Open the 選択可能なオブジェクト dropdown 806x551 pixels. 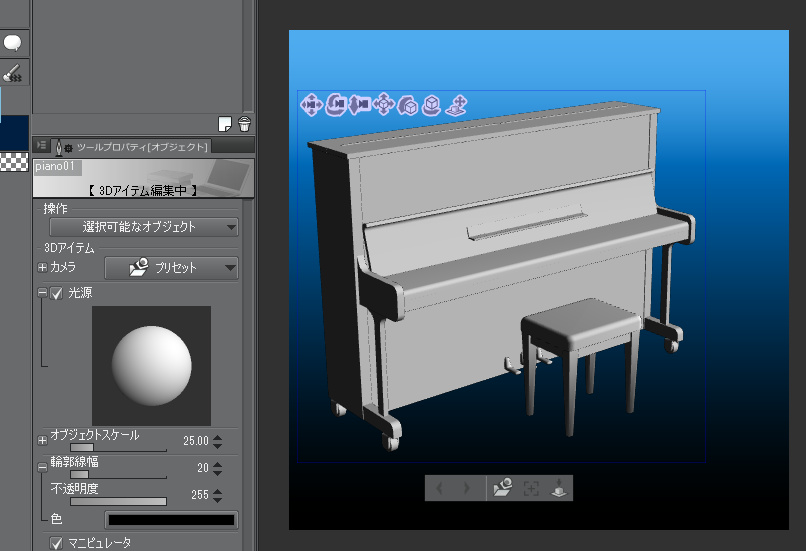(x=144, y=227)
